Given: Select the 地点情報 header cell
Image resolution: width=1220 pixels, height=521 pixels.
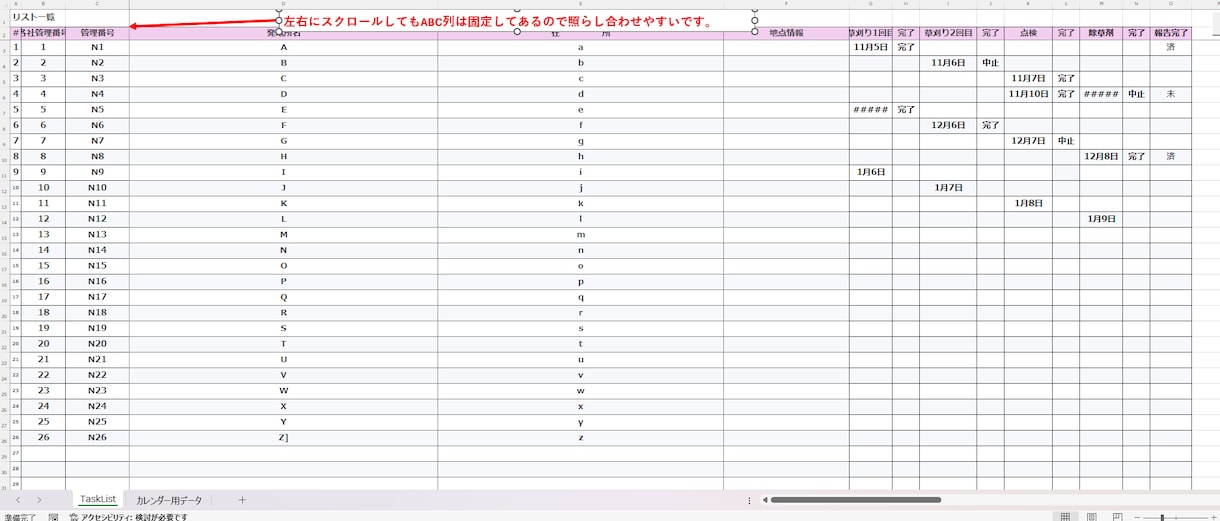Looking at the screenshot, I should tap(786, 33).
